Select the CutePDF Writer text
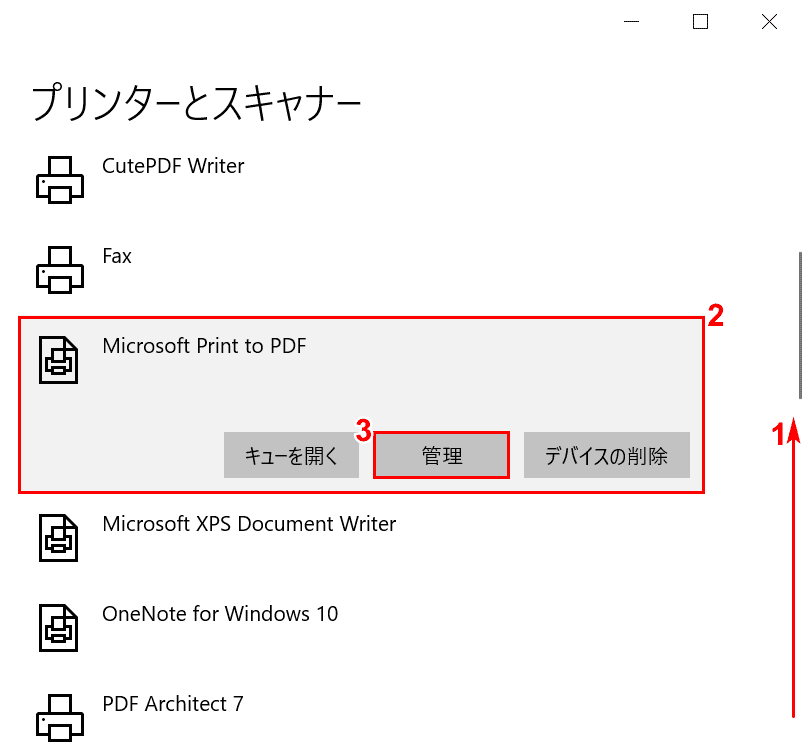803x747 pixels. [x=173, y=166]
